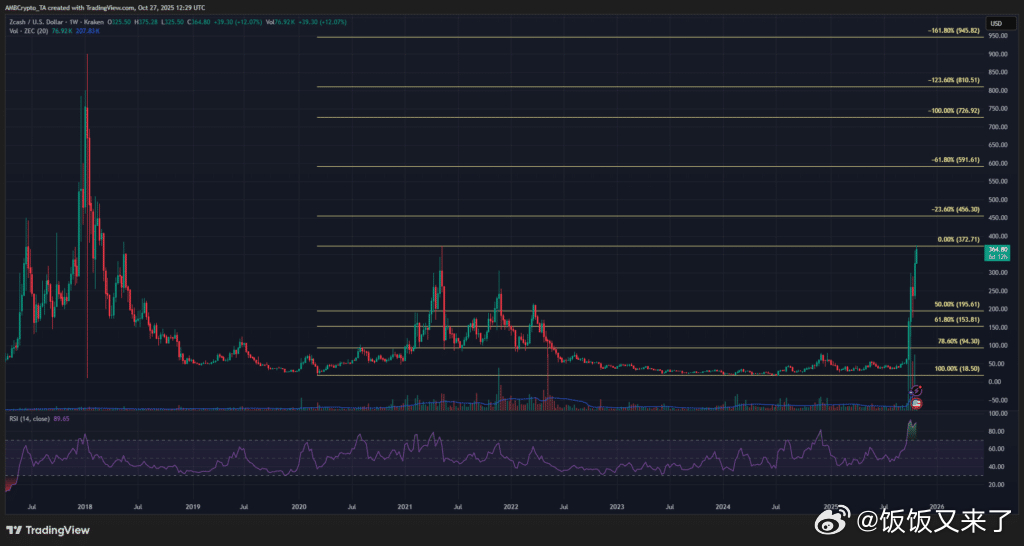Viewport: 1024px width, 546px height.
Task: Select the 78.60% (94.30) Fibonacci label
Action: click(x=959, y=342)
